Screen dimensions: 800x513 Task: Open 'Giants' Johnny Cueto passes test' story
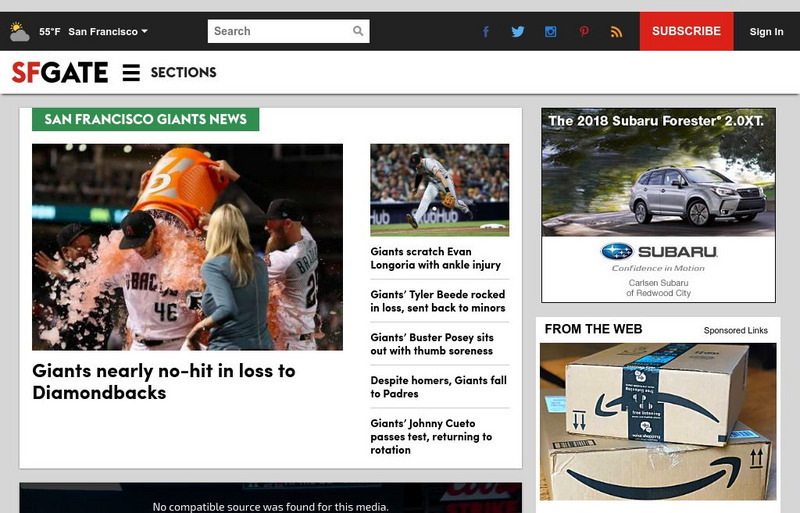[431, 436]
